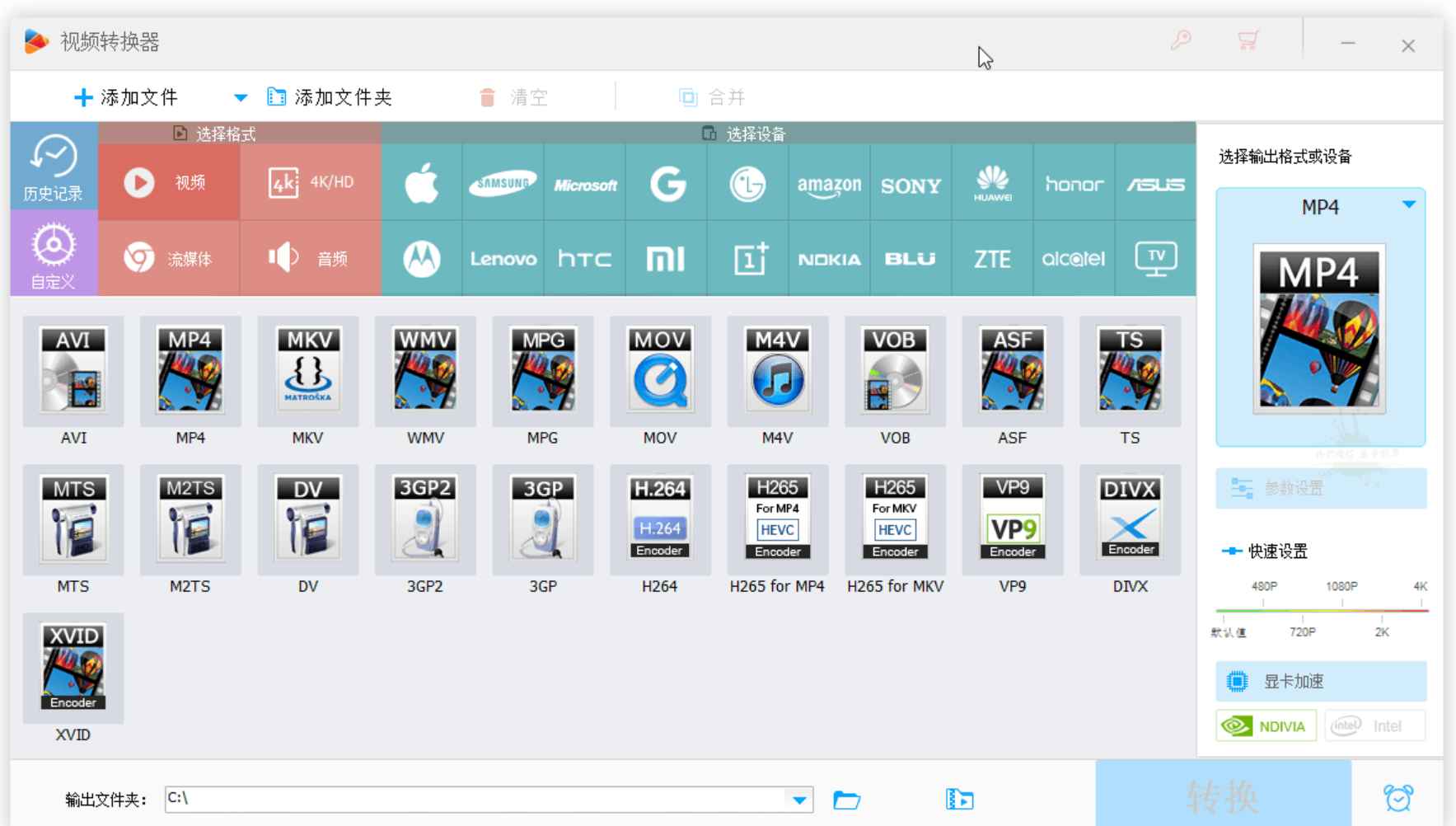Switch to Intel graphics acceleration

pos(1374,725)
